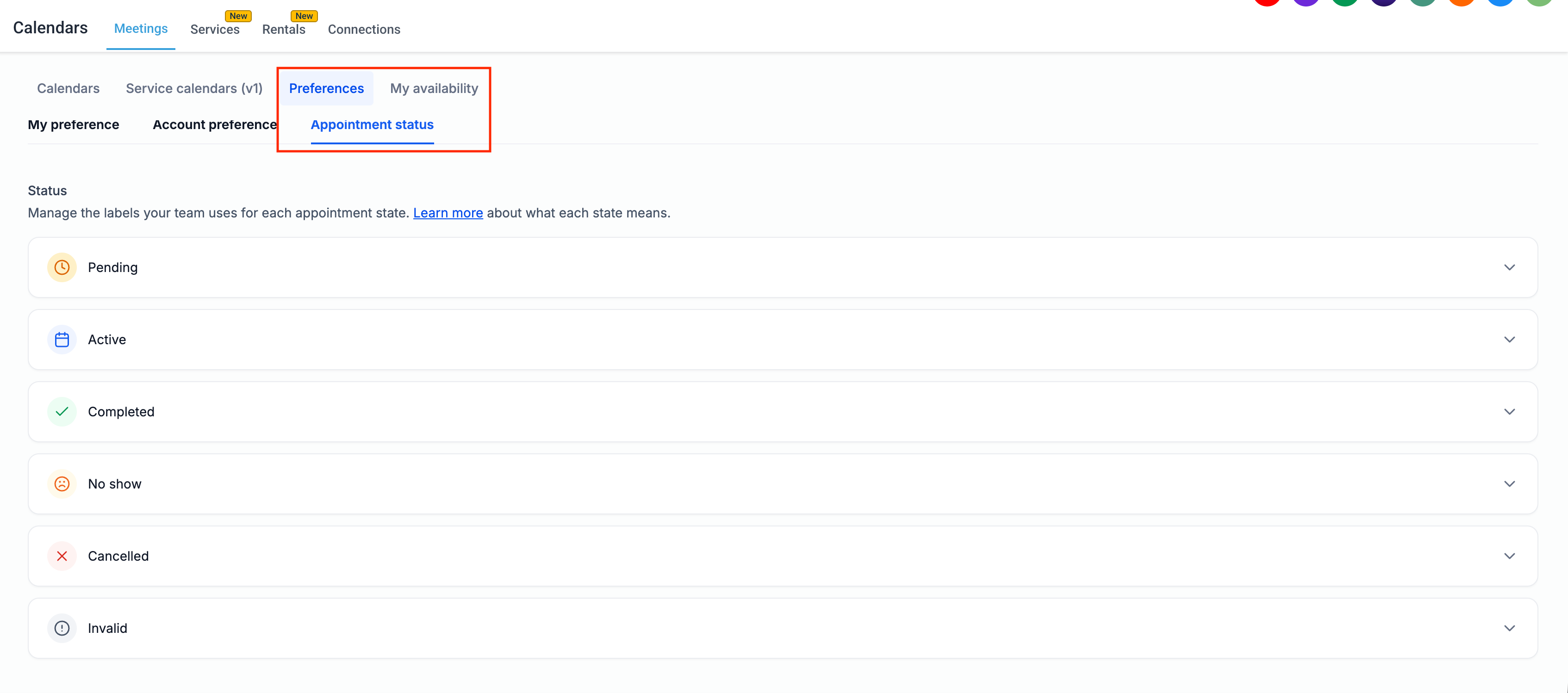The image size is (1568, 693).
Task: Open the Account preference section
Action: coord(214,124)
